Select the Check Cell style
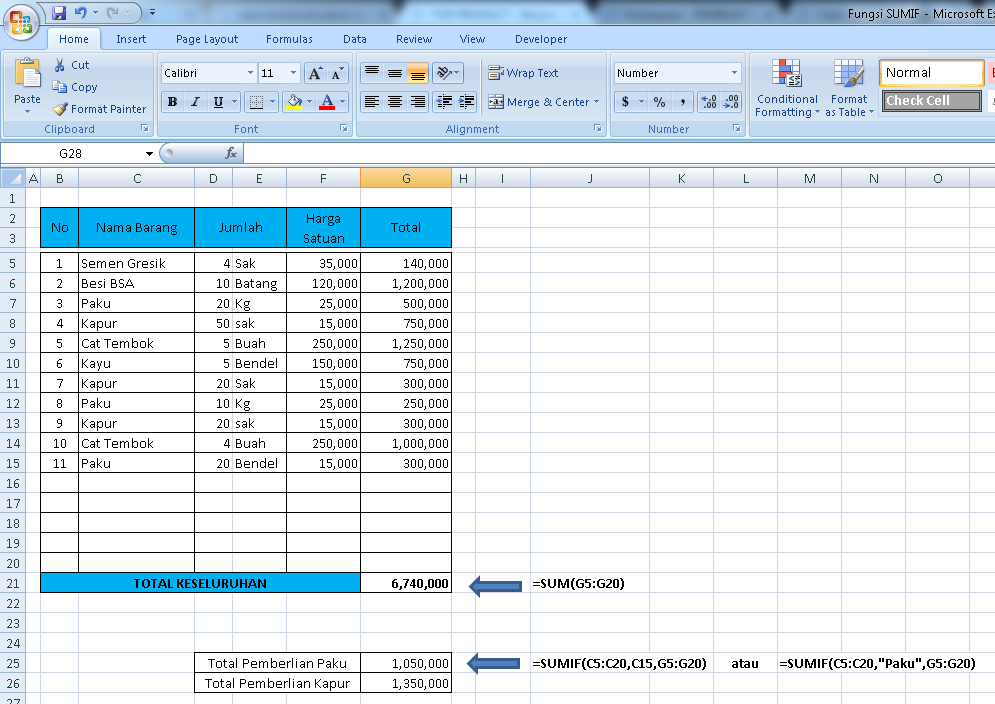This screenshot has width=995, height=704. tap(932, 100)
